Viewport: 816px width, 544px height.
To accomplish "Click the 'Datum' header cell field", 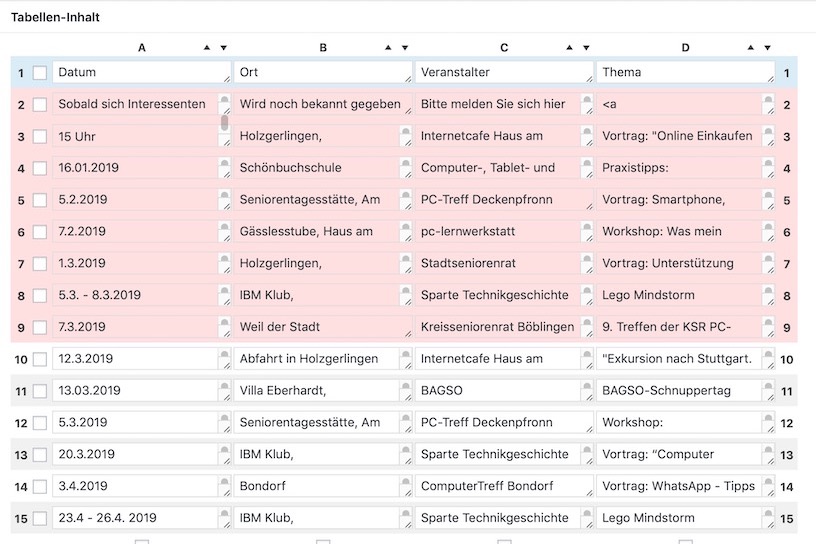I will 138,72.
